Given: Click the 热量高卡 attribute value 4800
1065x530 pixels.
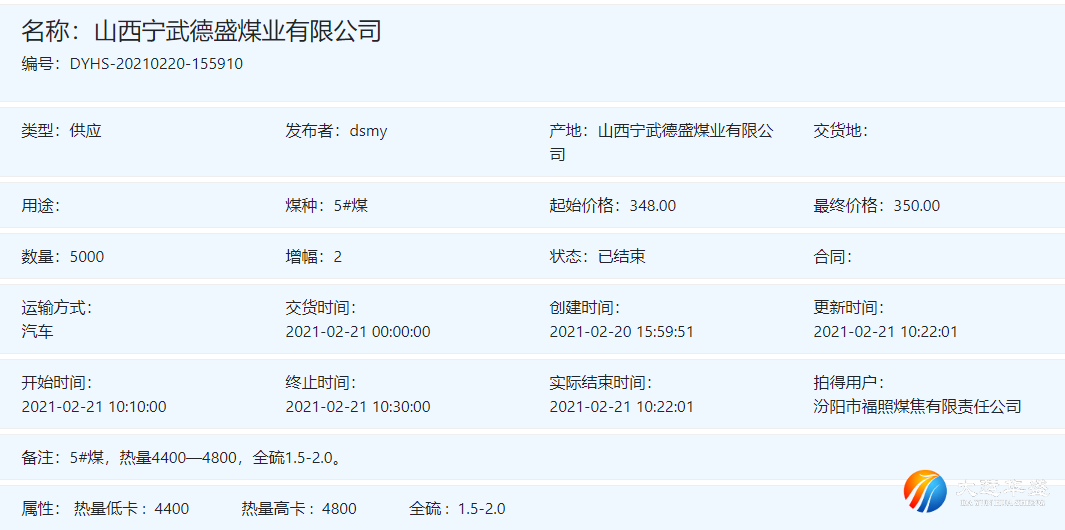Looking at the screenshot, I should point(339,509).
